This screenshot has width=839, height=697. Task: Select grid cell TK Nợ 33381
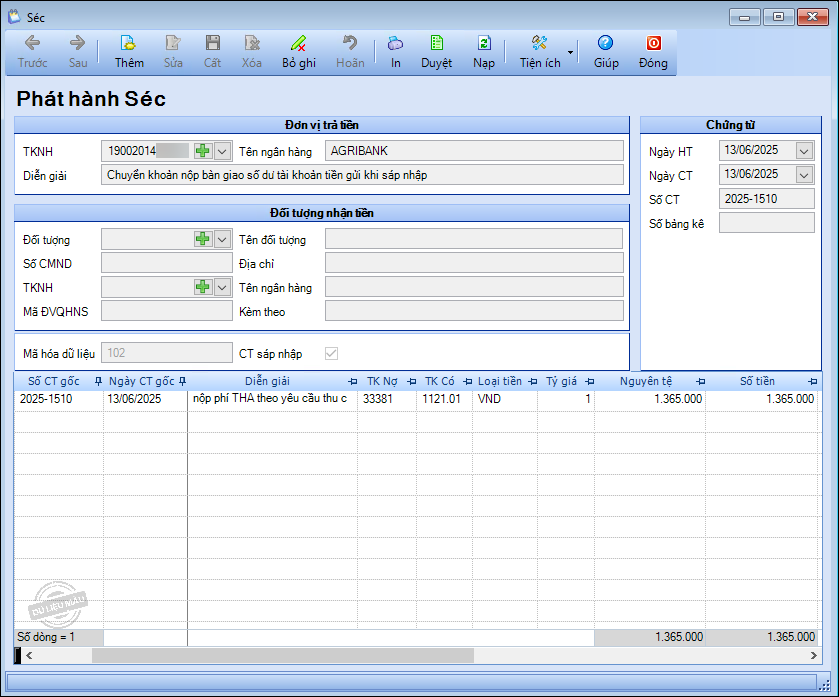tap(387, 399)
